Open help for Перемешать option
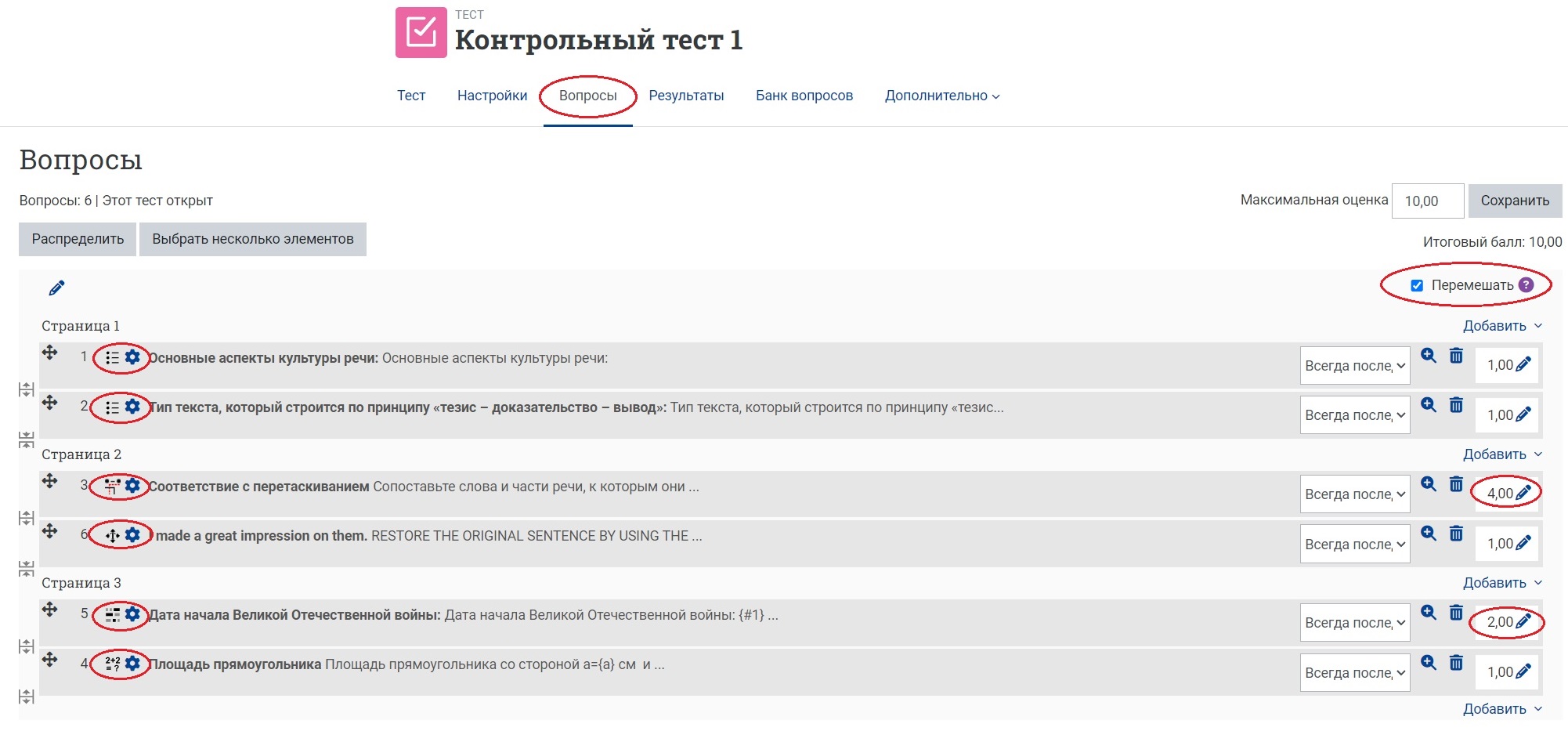The height and width of the screenshot is (731, 1568). (x=1526, y=285)
